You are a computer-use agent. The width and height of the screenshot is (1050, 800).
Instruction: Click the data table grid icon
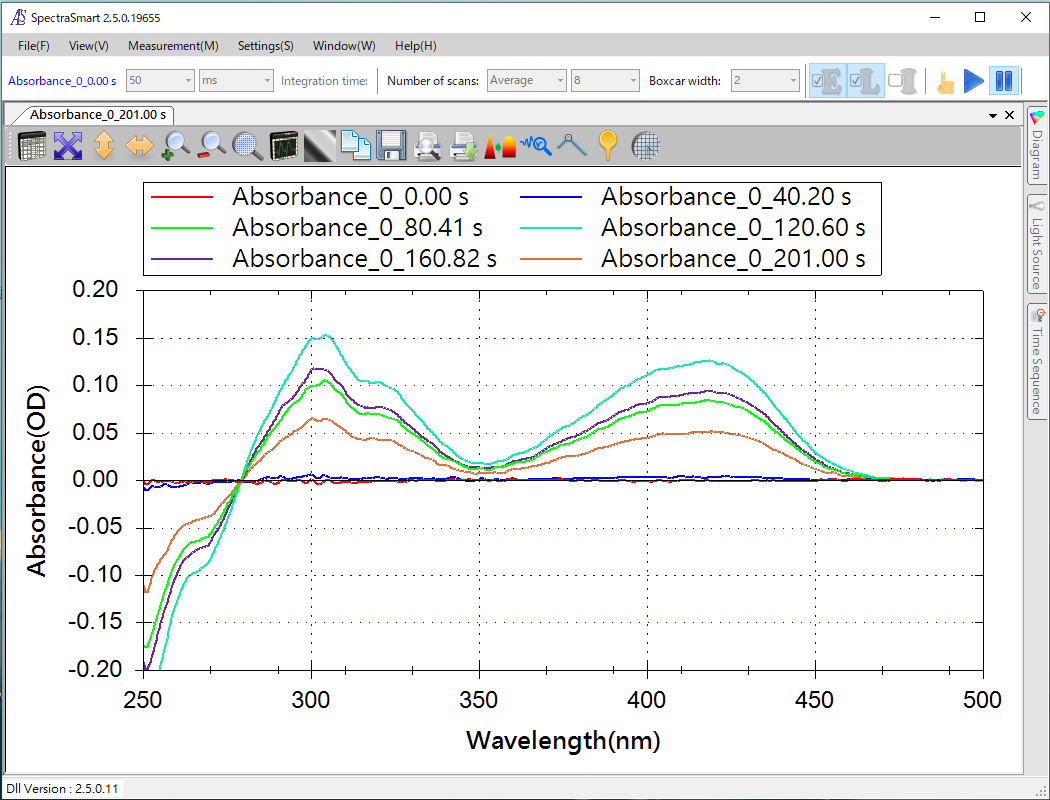(x=32, y=146)
